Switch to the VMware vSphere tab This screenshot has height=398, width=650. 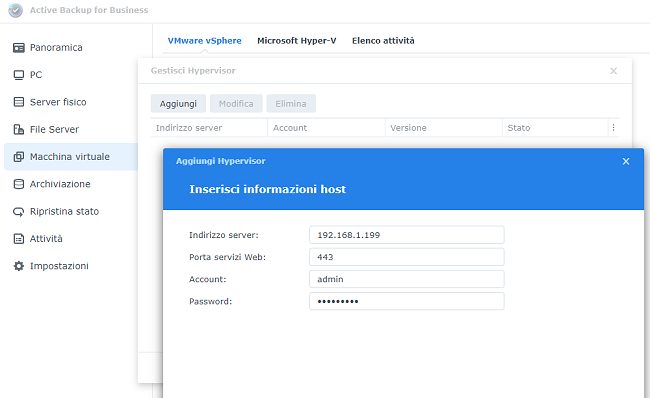click(x=204, y=41)
